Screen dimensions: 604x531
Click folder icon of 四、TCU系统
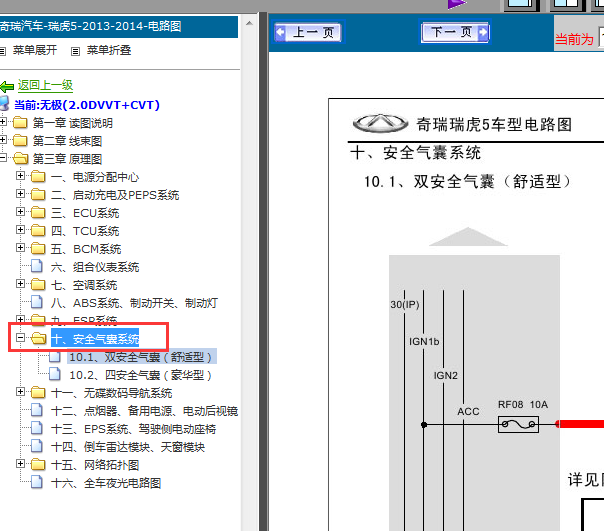coord(38,230)
